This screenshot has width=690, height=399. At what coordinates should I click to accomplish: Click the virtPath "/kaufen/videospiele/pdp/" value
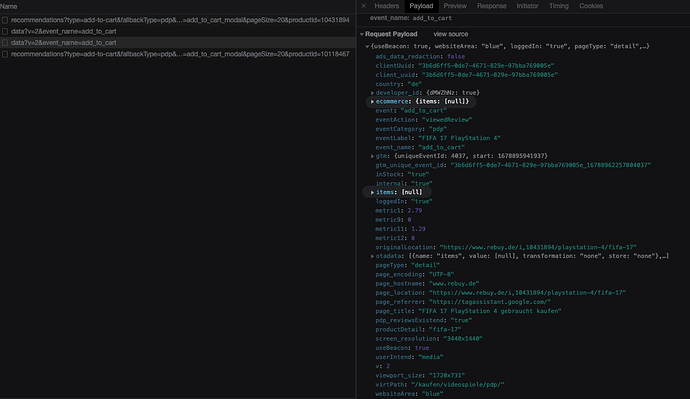point(457,384)
